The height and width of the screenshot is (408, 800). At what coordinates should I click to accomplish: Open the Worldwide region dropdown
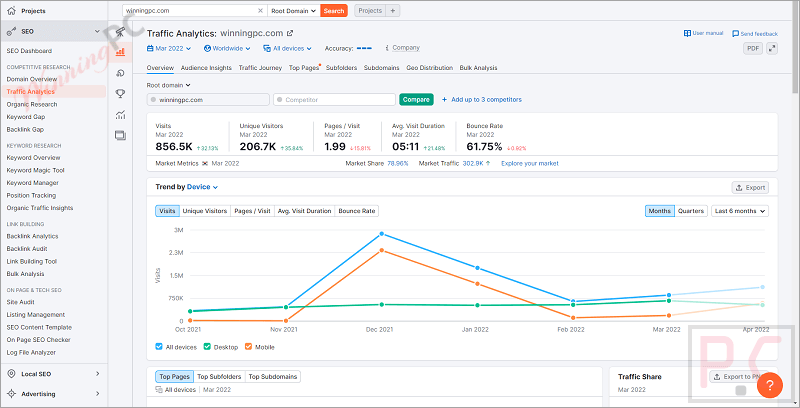tap(227, 48)
